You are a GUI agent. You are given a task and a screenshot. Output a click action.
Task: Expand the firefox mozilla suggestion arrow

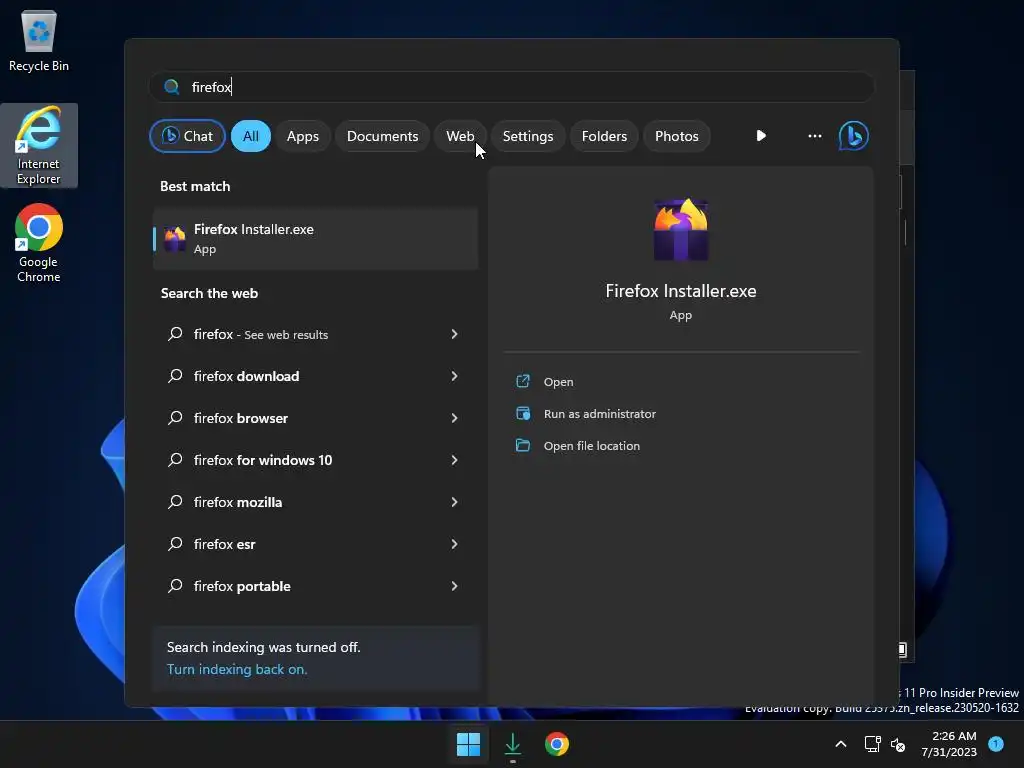tap(455, 502)
